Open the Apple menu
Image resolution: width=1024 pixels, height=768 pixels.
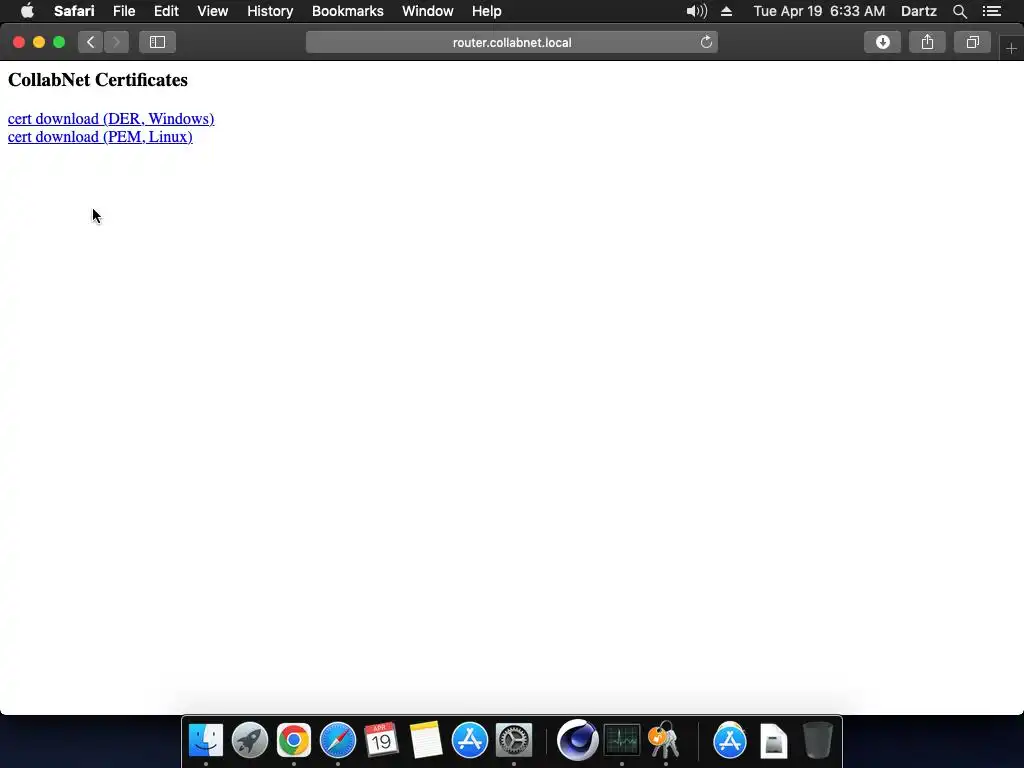(27, 11)
